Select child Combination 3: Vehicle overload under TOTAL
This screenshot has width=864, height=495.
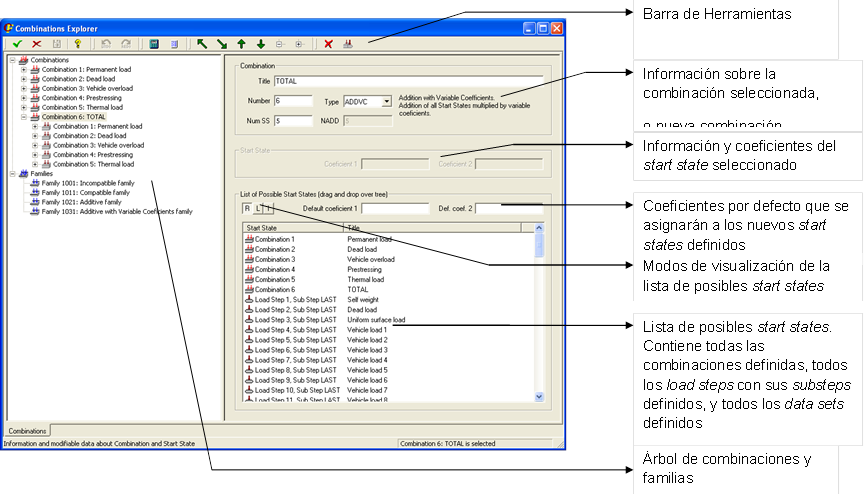point(99,145)
